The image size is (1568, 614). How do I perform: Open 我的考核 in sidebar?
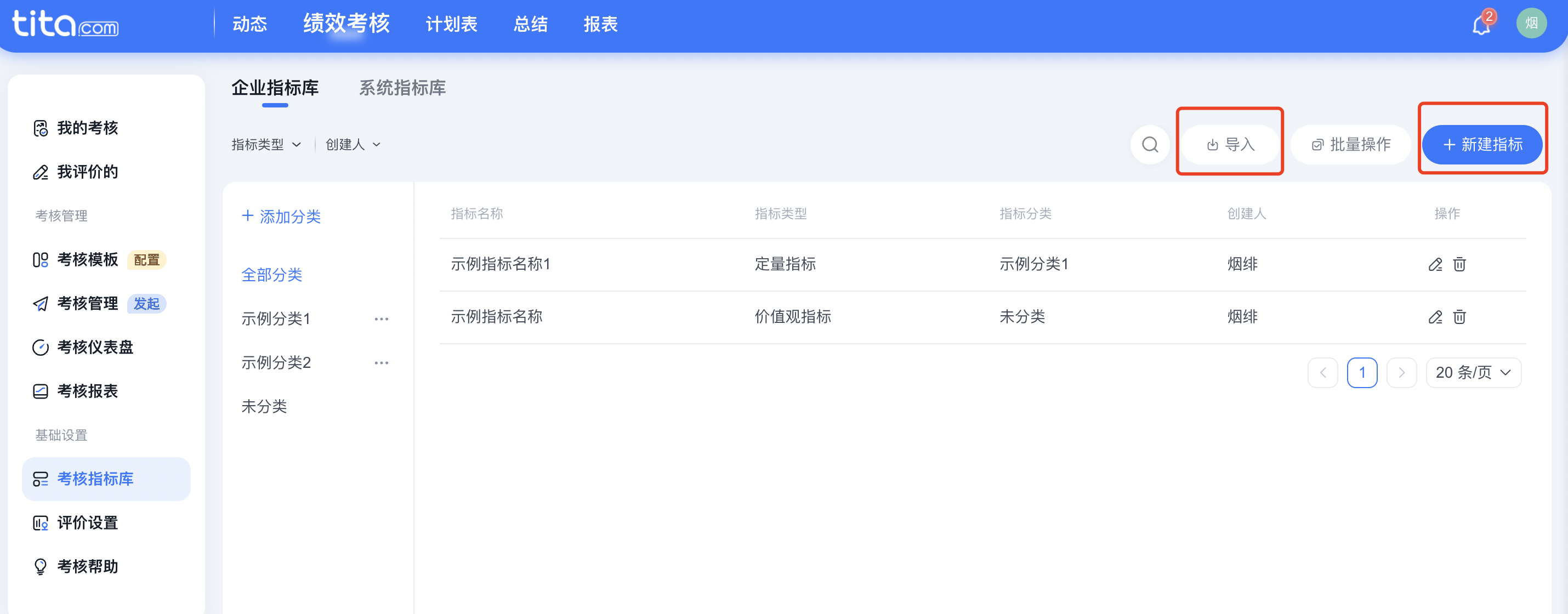(x=106, y=128)
